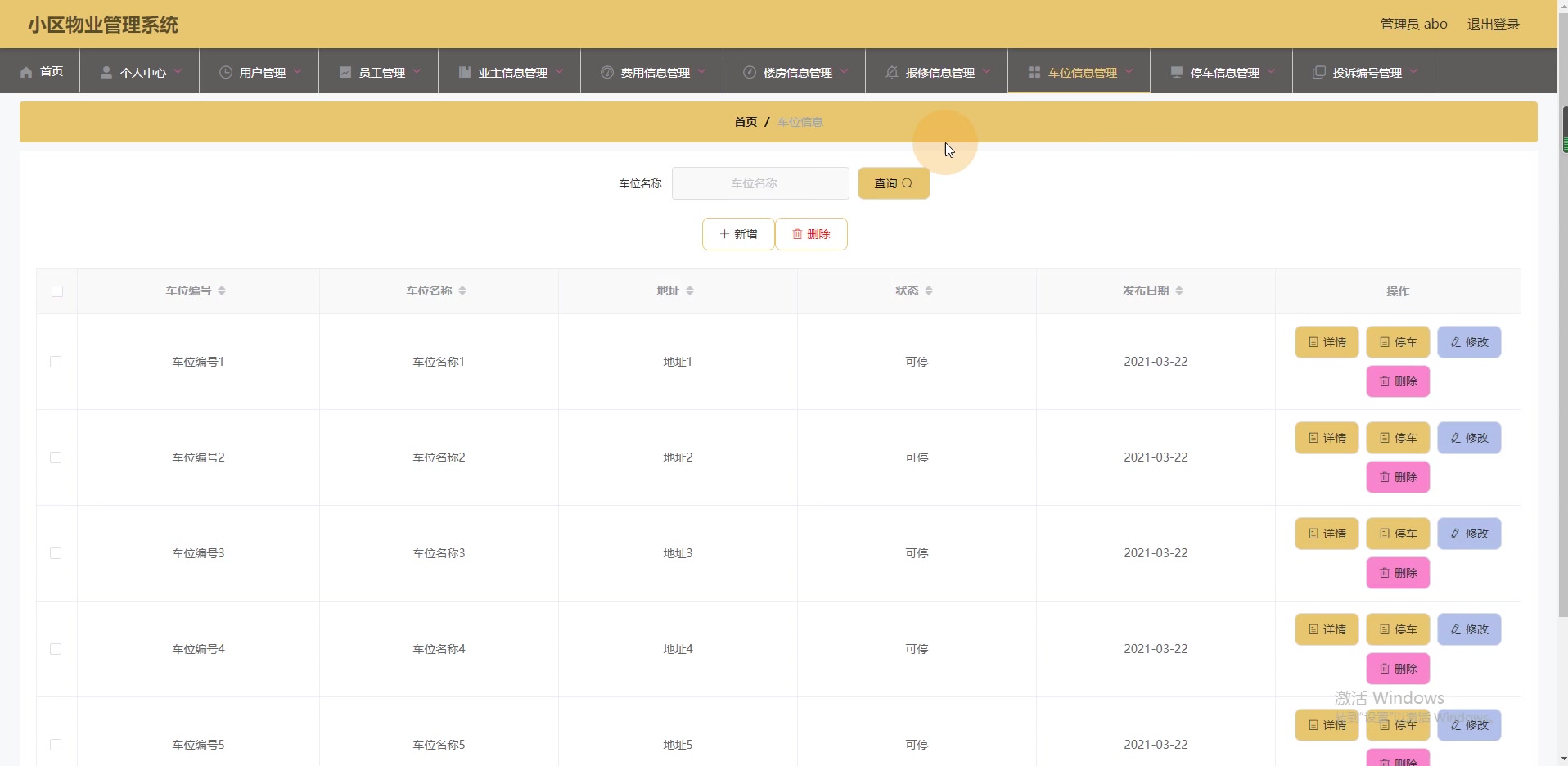
Task: Click the plus icon in the 新增 button
Action: coord(724,234)
